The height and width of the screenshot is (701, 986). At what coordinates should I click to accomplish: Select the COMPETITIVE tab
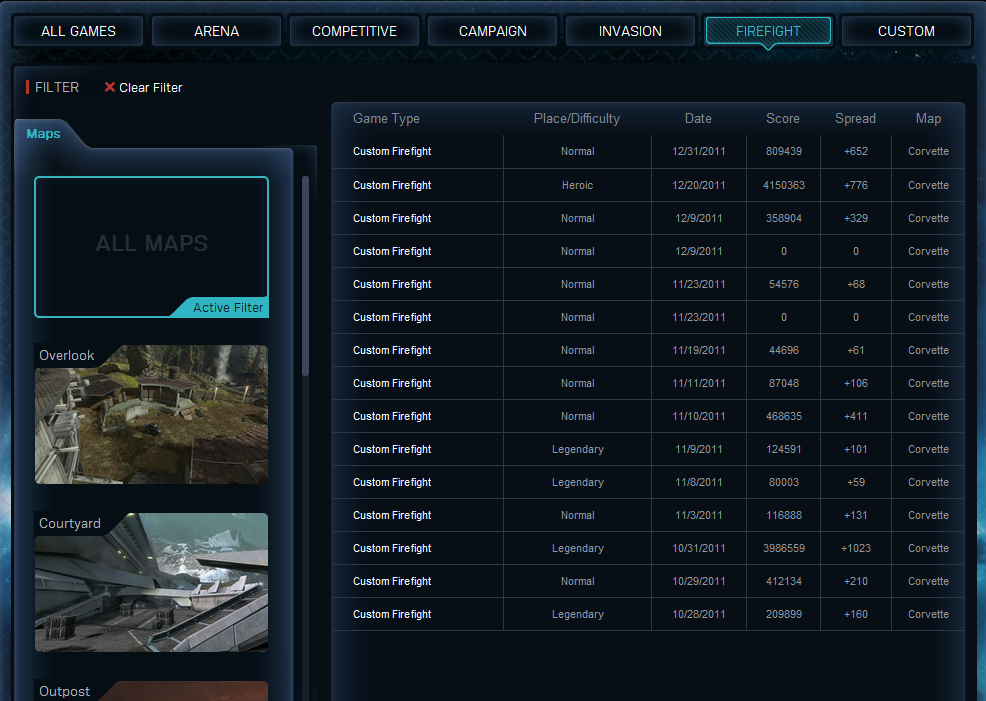coord(354,31)
